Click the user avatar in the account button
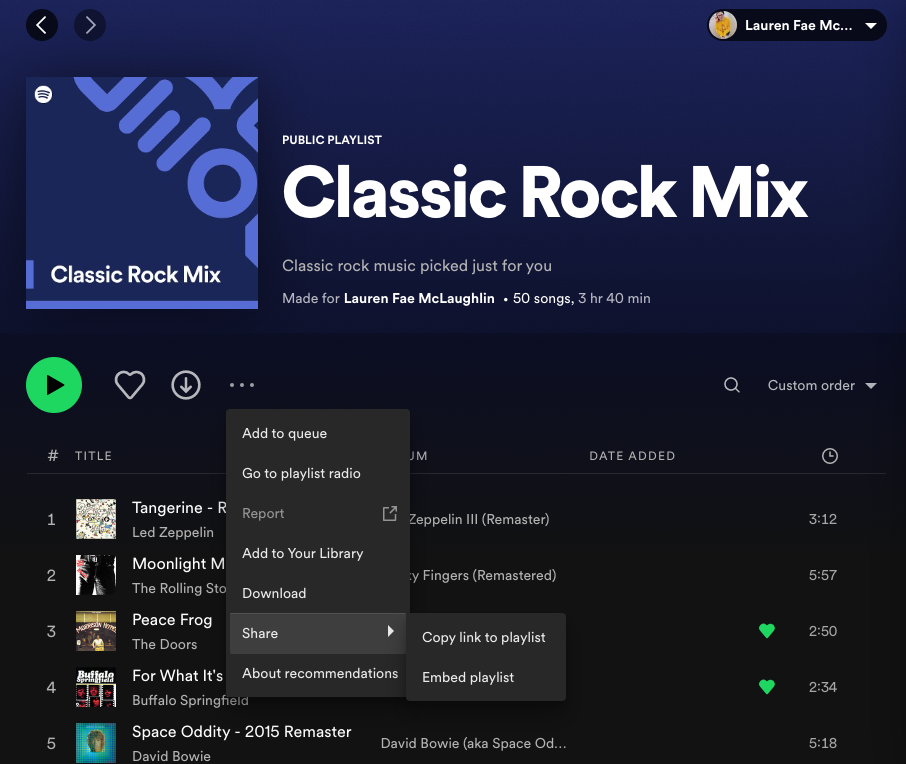Image resolution: width=906 pixels, height=764 pixels. click(x=721, y=25)
